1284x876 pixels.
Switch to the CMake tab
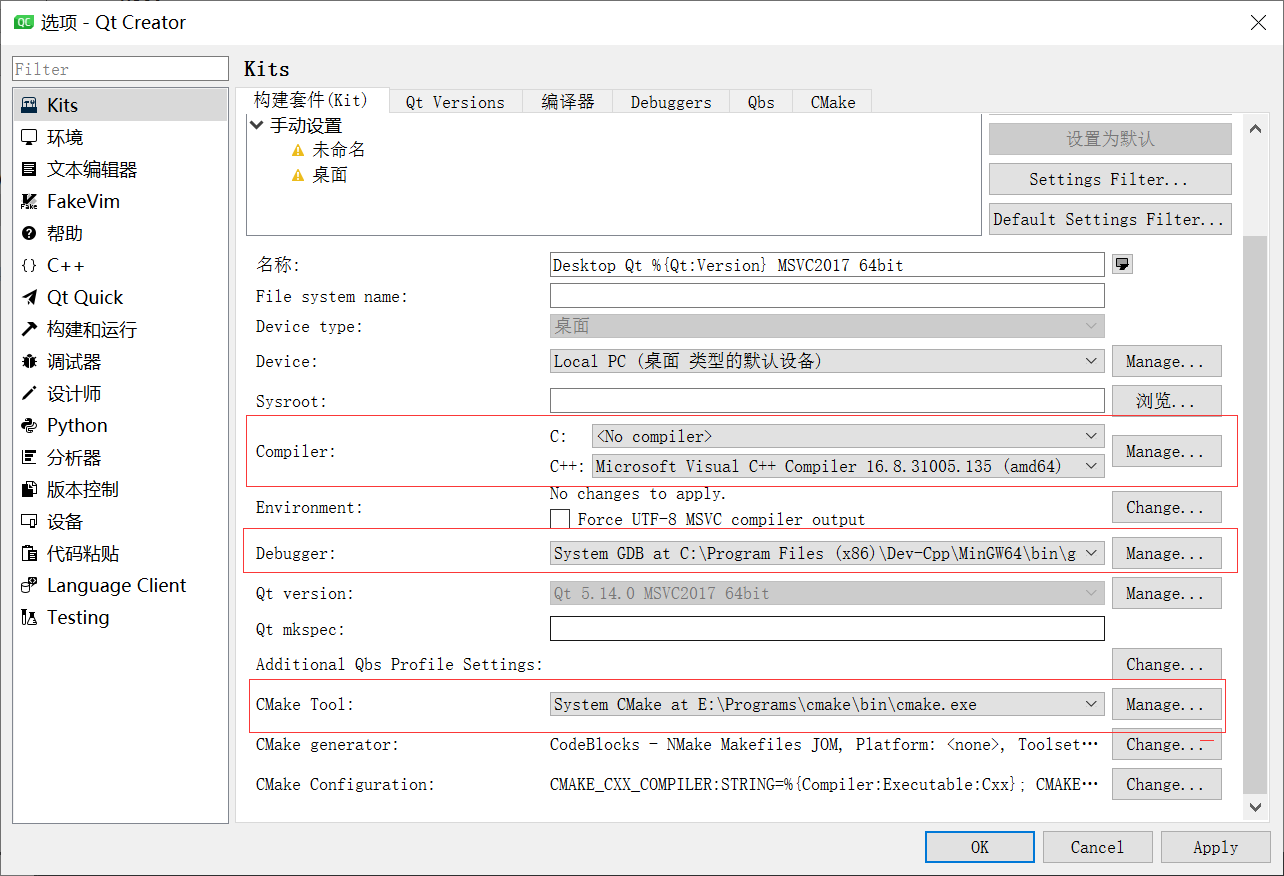point(831,101)
